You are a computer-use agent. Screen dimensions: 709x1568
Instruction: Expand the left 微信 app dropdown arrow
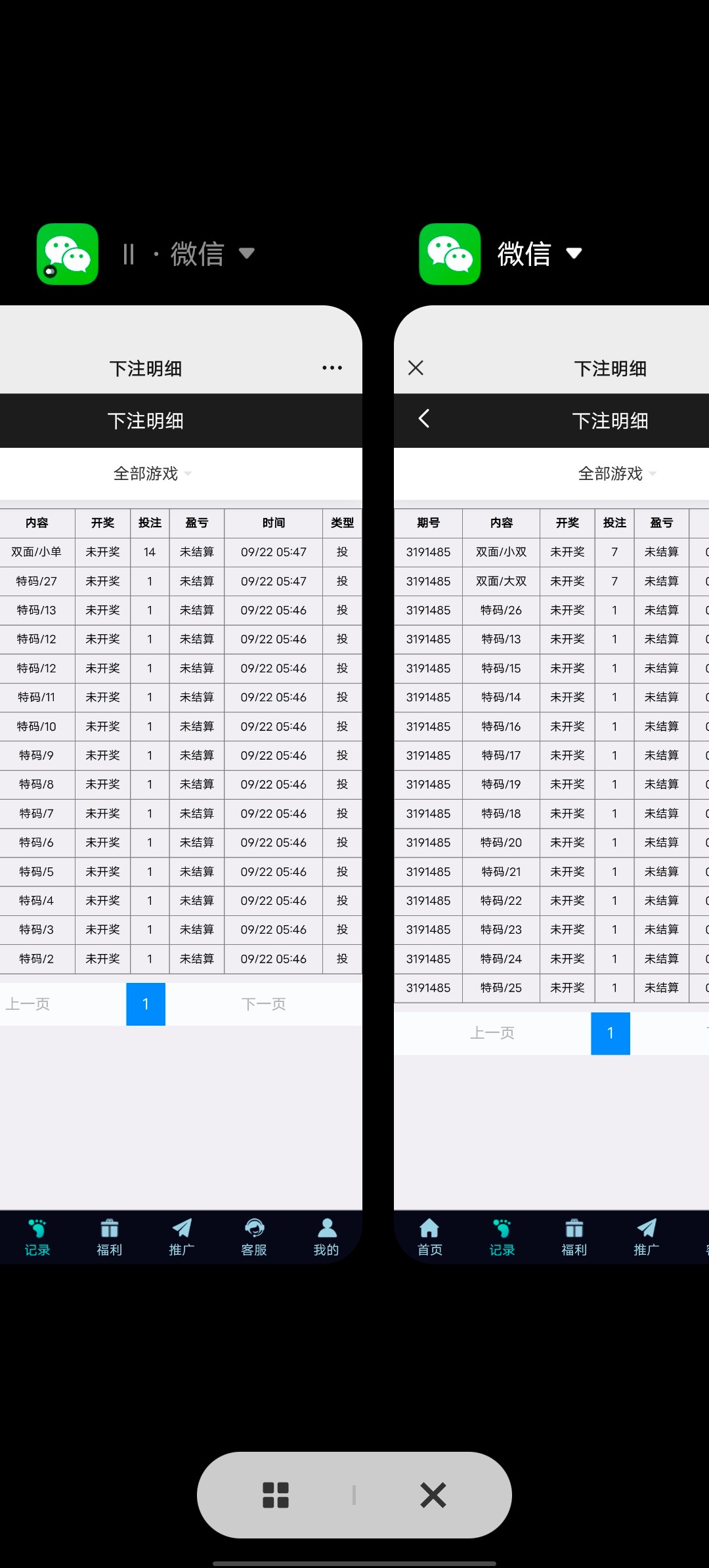pyautogui.click(x=247, y=253)
